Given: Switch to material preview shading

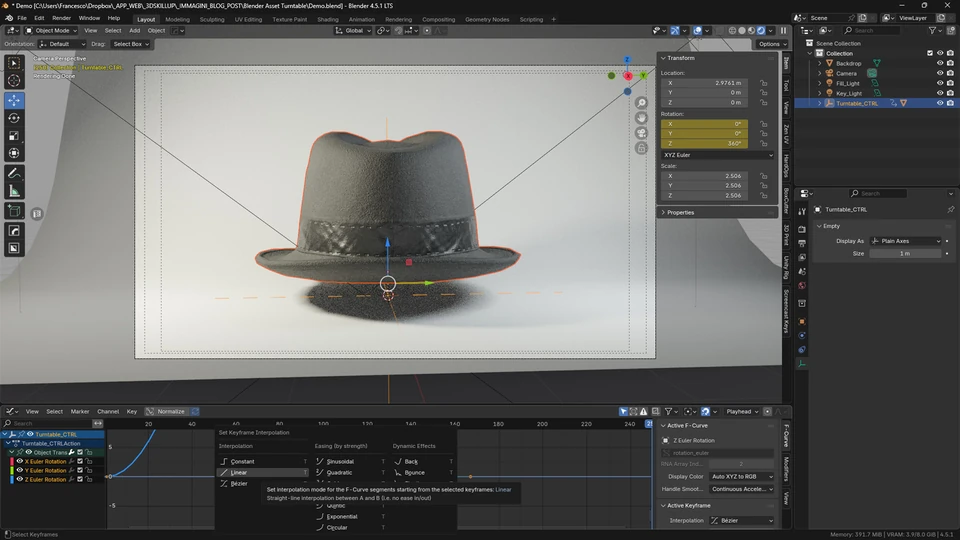Looking at the screenshot, I should coord(751,30).
